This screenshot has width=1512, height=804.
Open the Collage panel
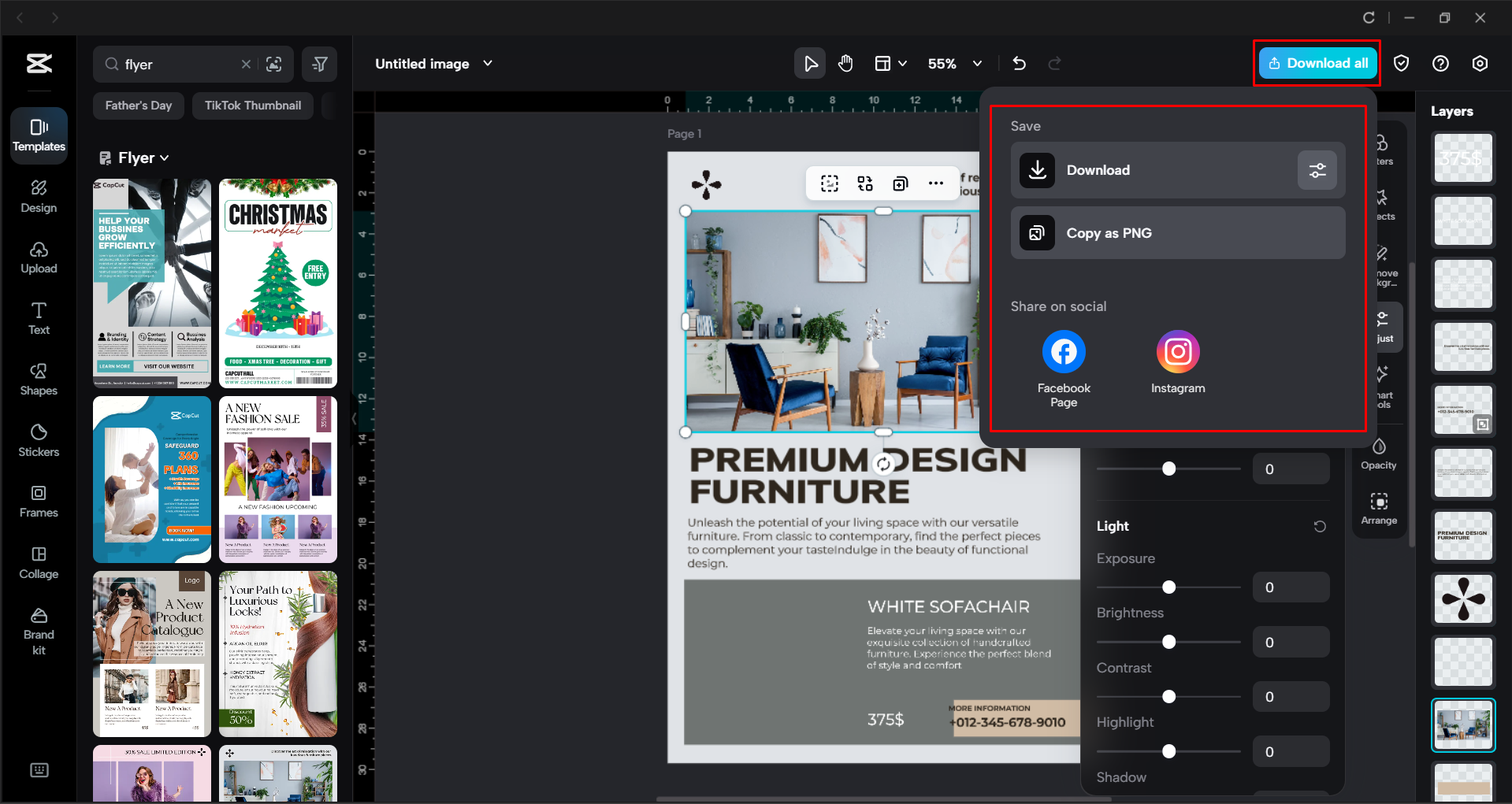point(38,562)
